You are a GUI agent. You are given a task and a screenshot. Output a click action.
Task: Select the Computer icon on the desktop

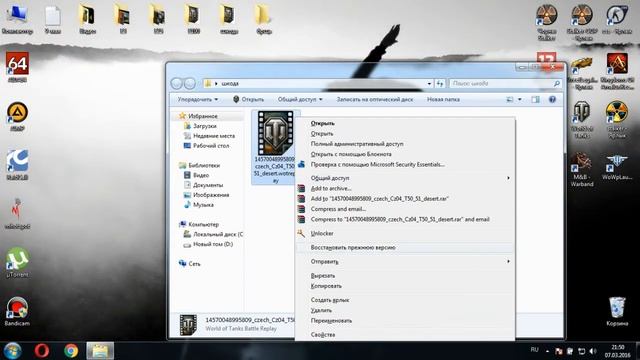17,19
